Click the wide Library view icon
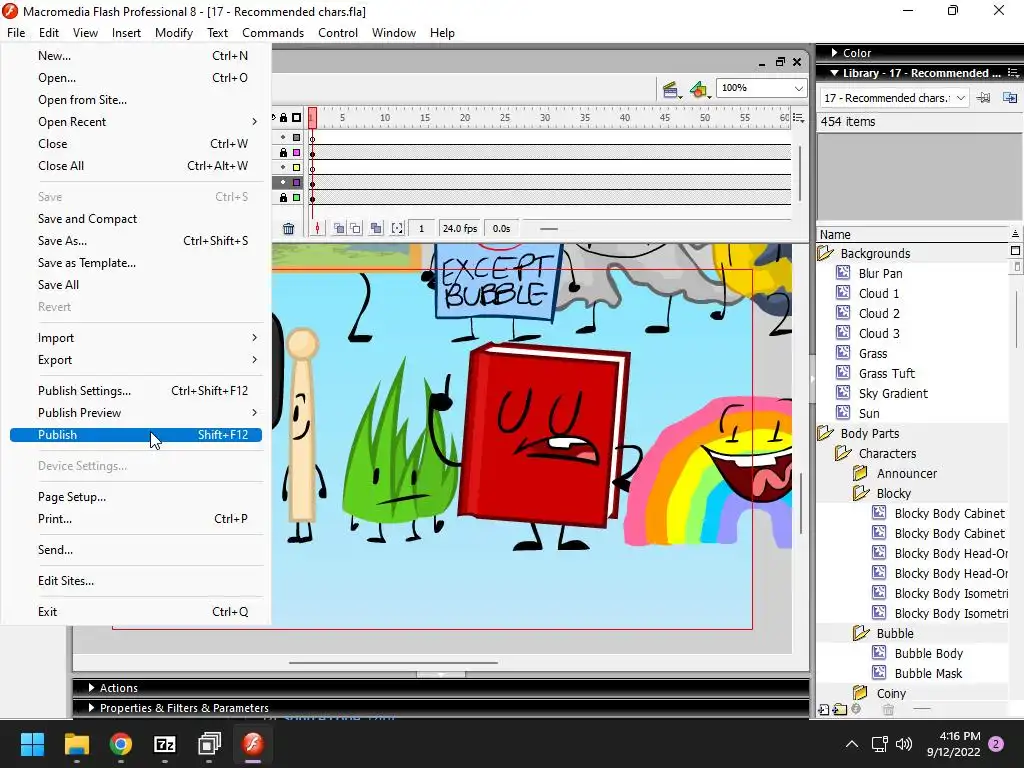 click(x=1015, y=251)
